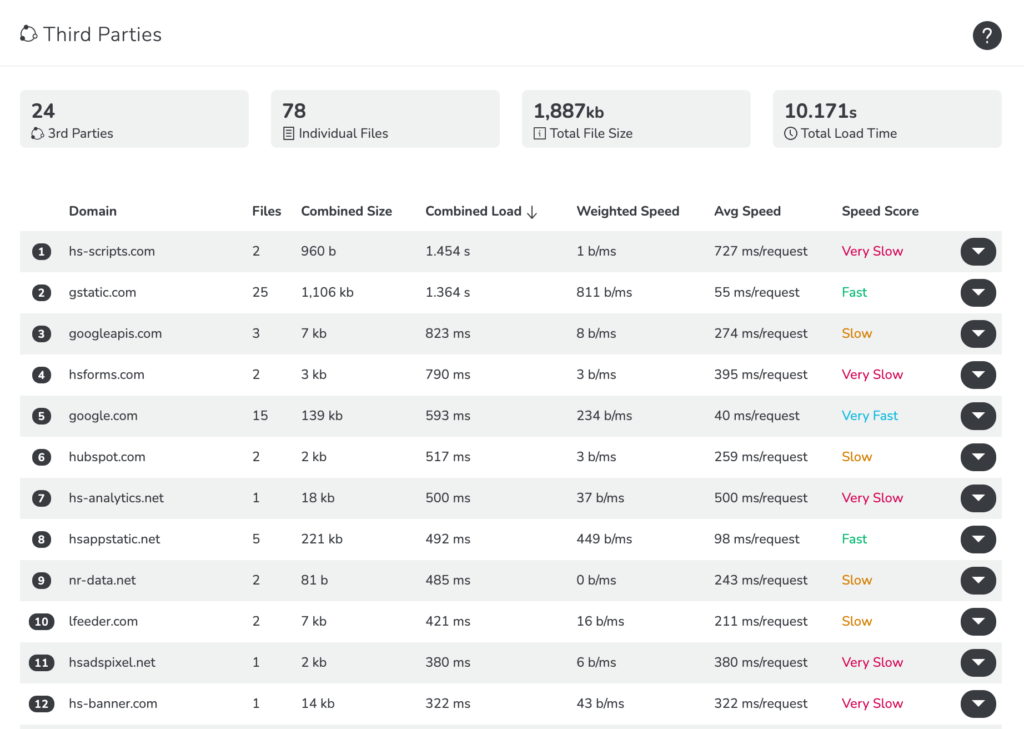Image resolution: width=1024 pixels, height=729 pixels.
Task: Expand the hubspot.com row details
Action: 978,457
